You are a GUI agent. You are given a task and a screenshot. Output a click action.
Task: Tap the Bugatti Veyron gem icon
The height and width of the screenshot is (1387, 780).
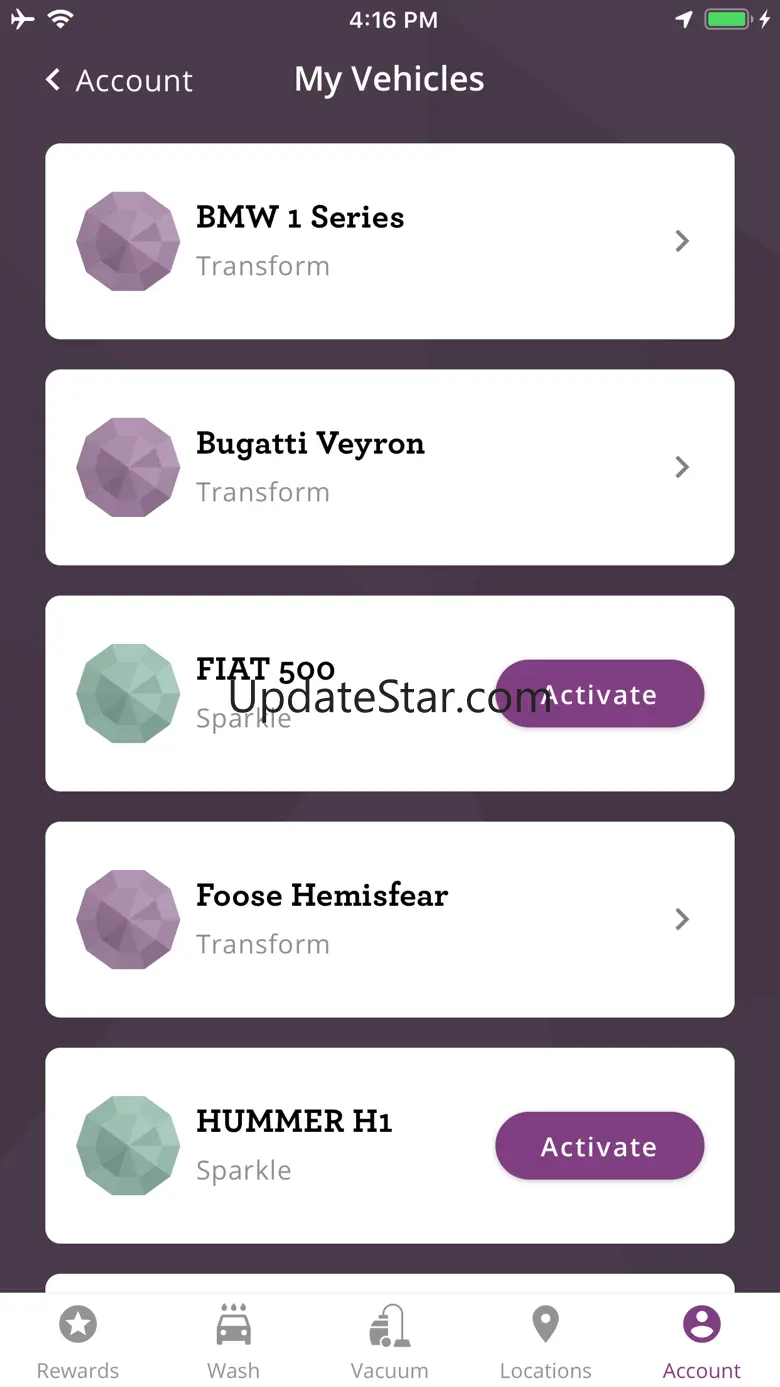128,467
